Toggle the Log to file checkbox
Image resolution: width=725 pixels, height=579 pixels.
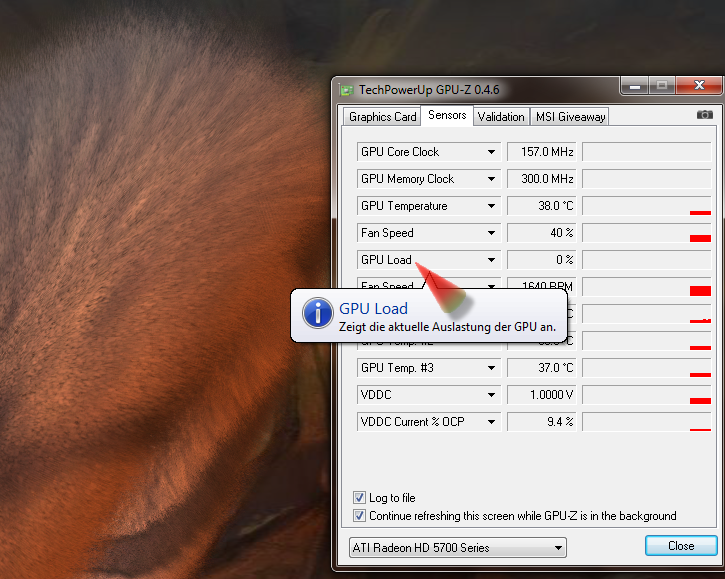tap(359, 498)
